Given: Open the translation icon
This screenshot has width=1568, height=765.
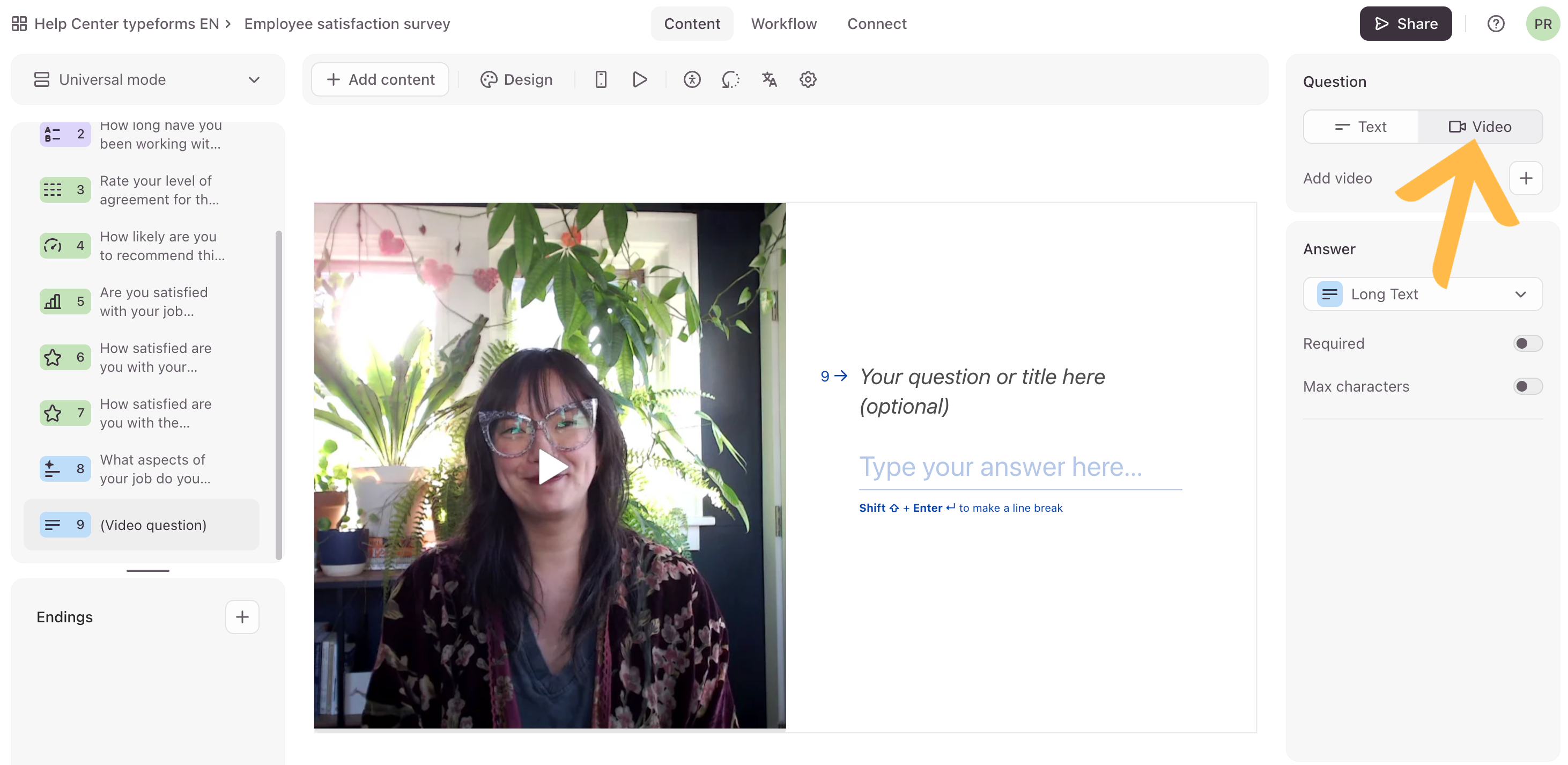Looking at the screenshot, I should (x=770, y=80).
